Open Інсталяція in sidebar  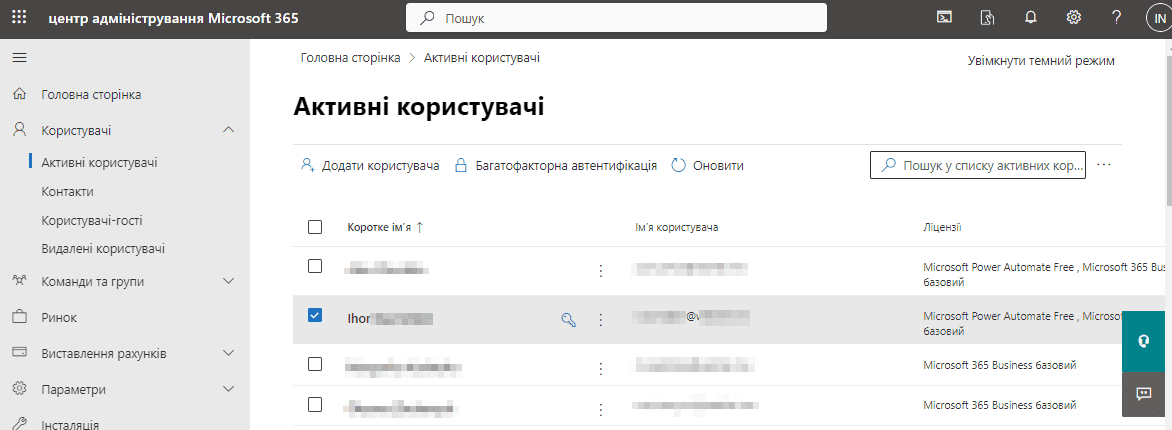tap(70, 425)
